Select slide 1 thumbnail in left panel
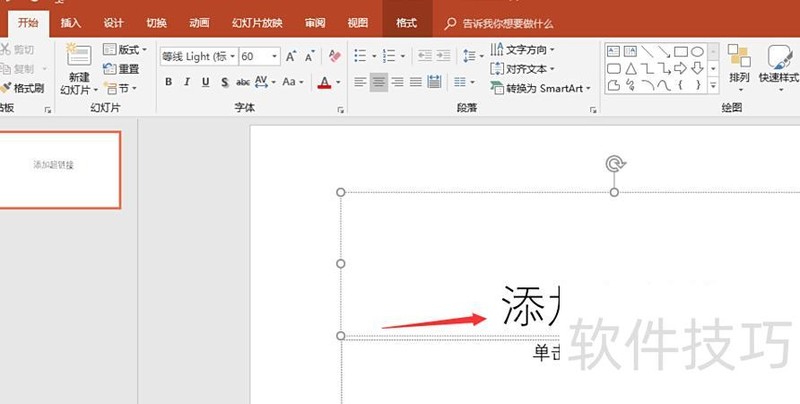This screenshot has height=404, width=800. [61, 169]
